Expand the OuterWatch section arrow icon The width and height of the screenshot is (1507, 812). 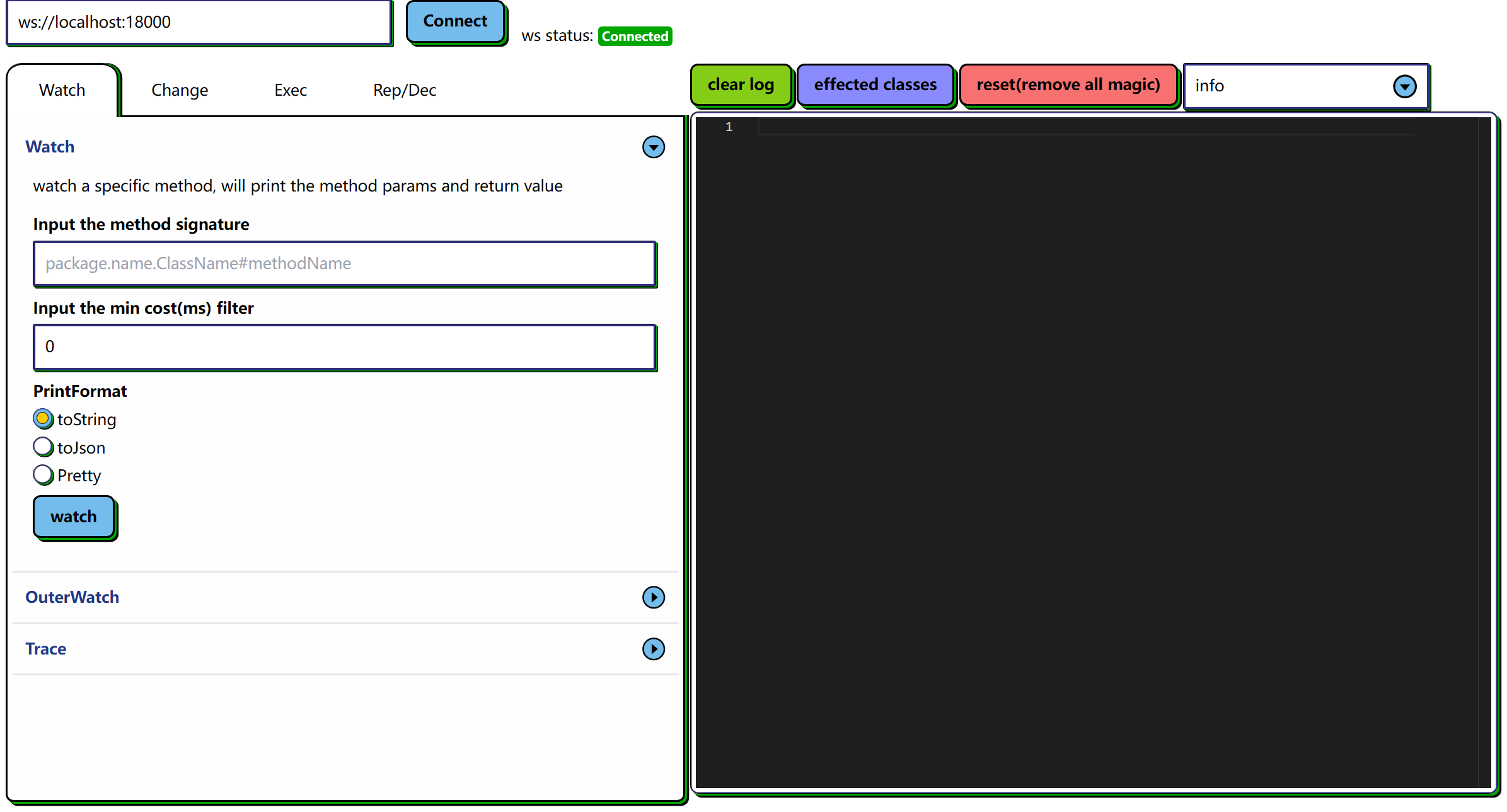(x=653, y=597)
